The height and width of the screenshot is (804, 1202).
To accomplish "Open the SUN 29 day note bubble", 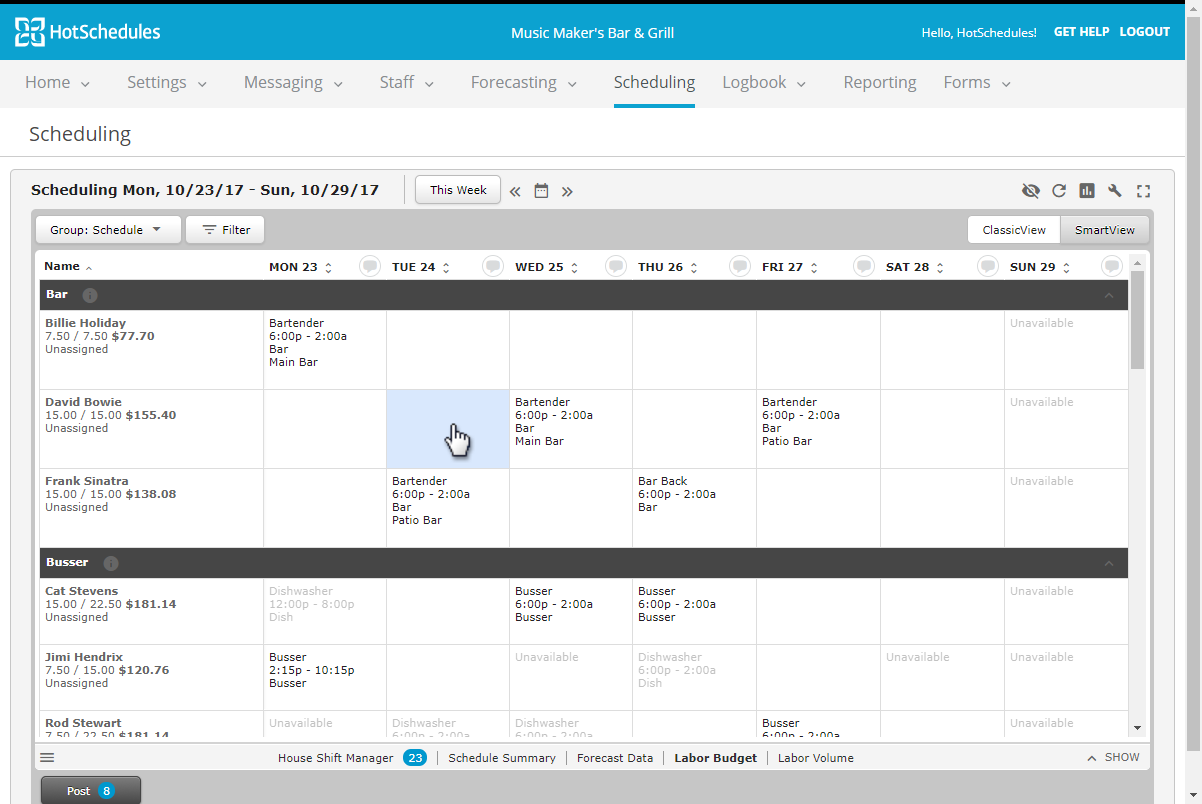I will 1112,266.
